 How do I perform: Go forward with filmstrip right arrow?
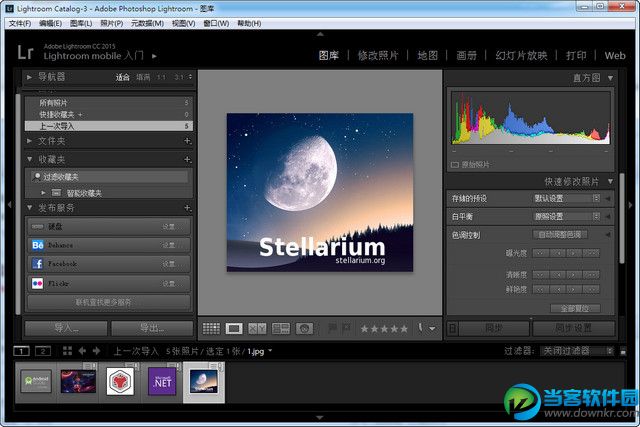(x=96, y=351)
